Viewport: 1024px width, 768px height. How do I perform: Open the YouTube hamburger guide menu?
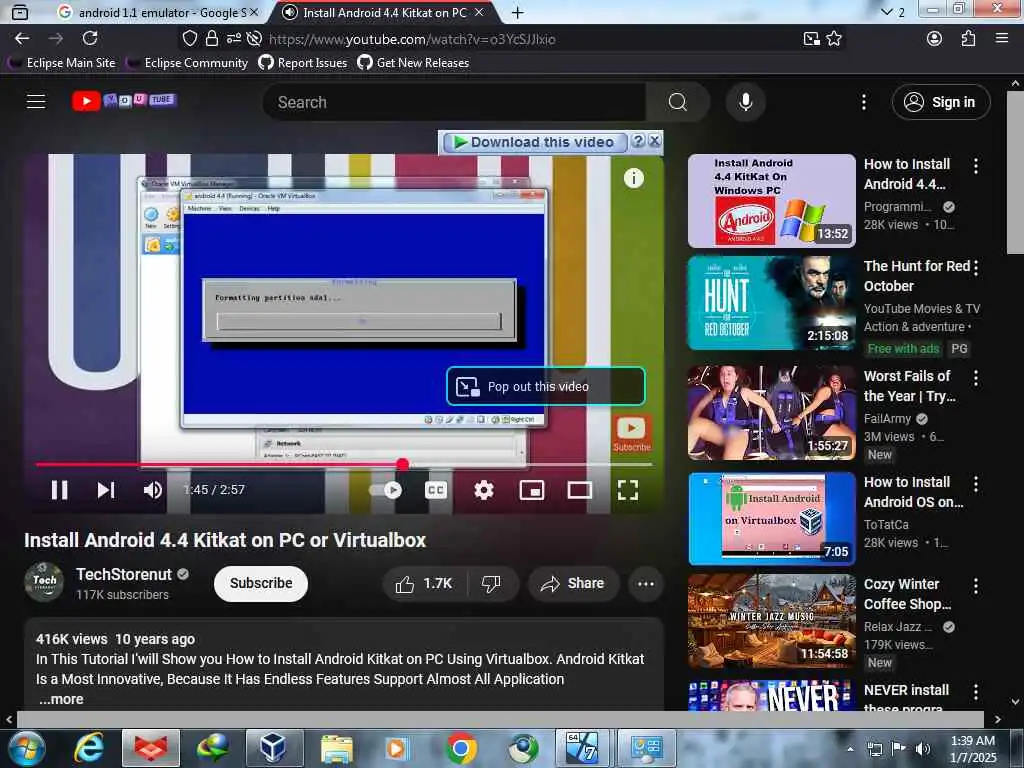[36, 101]
